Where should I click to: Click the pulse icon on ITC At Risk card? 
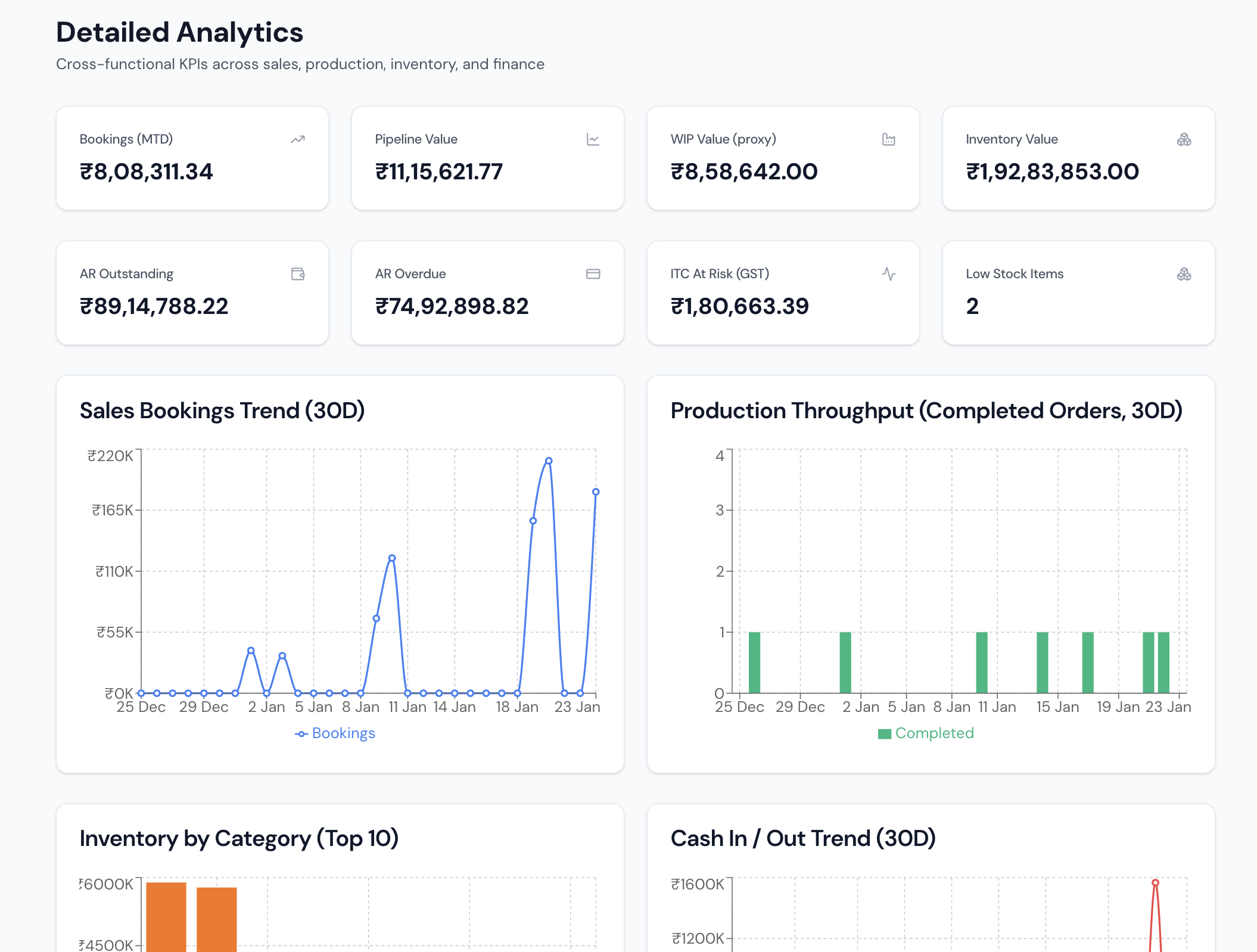tap(889, 273)
